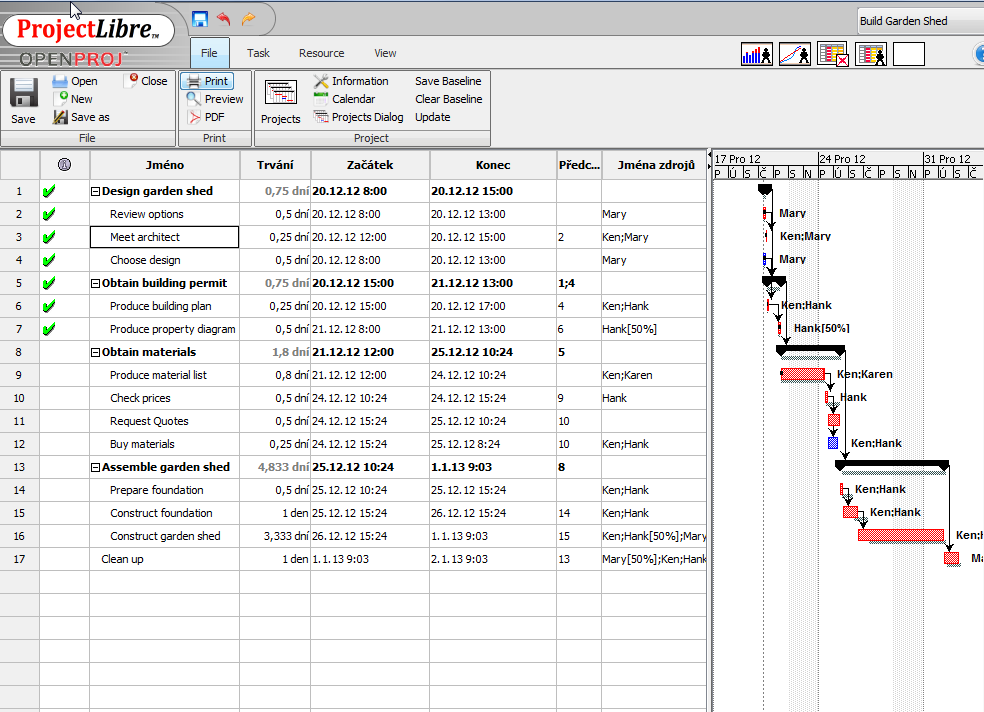Viewport: 984px width, 712px height.
Task: Select the Construct garden shed Gantt bar
Action: 901,535
